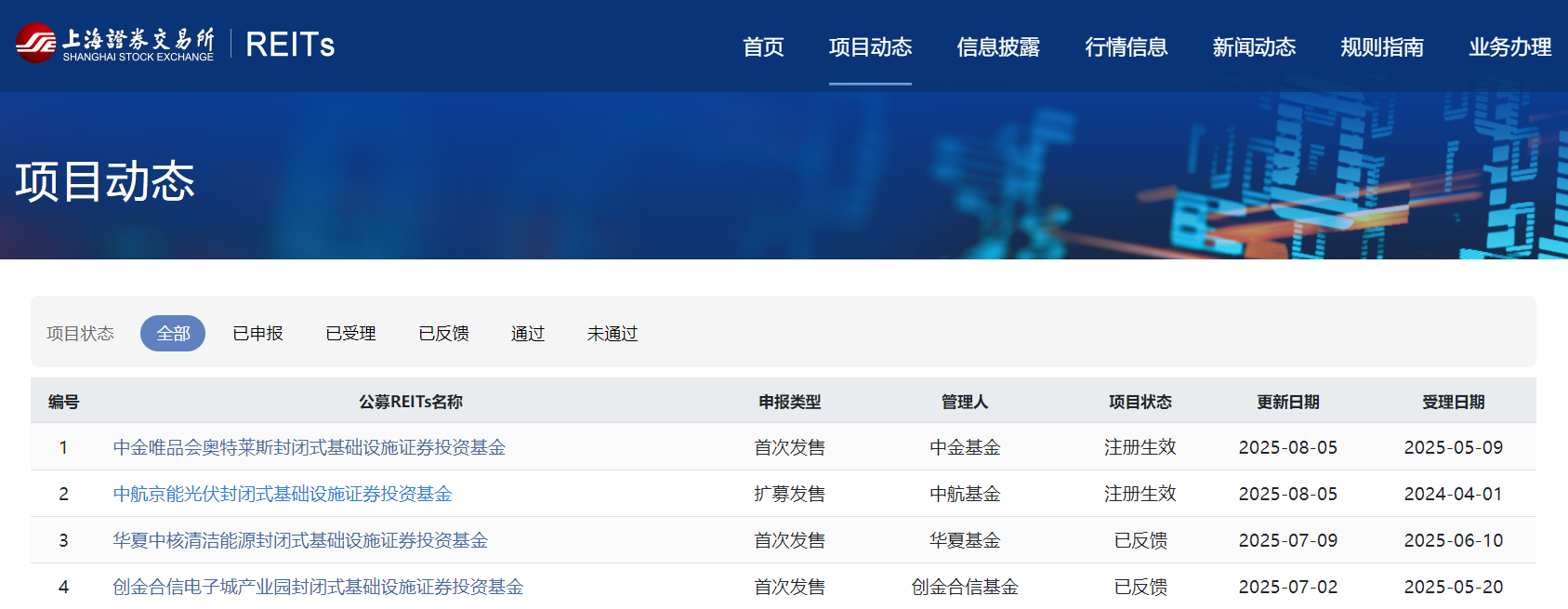This screenshot has height=609, width=1568.
Task: Open the 行情信息 navigation menu
Action: pyautogui.click(x=1127, y=46)
